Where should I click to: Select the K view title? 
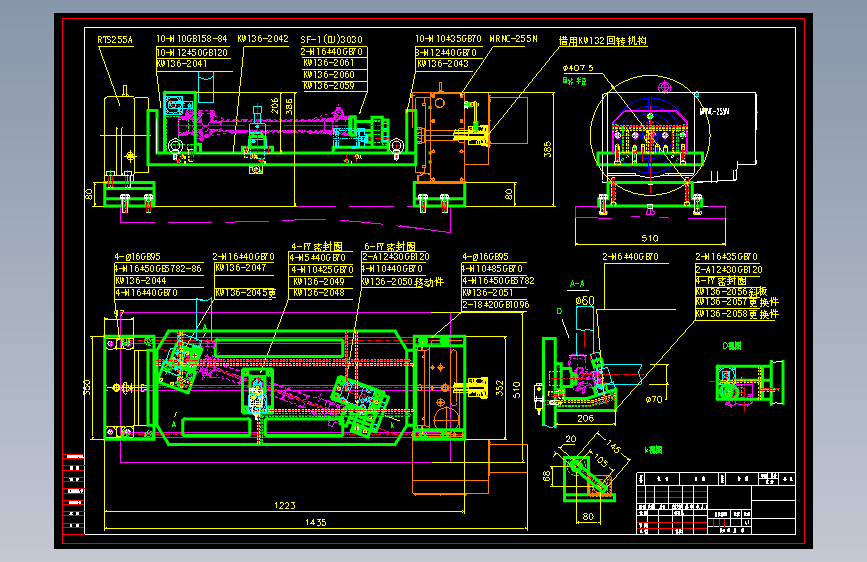pos(653,450)
